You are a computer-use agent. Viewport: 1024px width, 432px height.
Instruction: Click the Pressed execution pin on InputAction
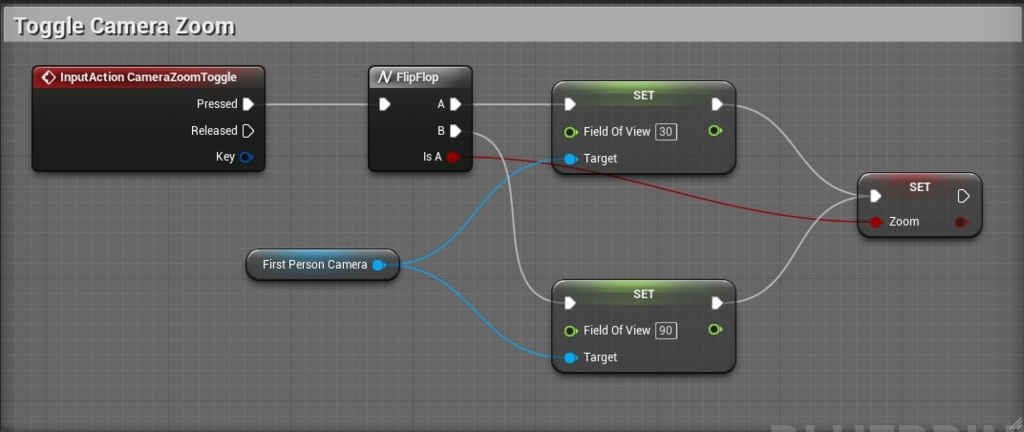pyautogui.click(x=248, y=104)
